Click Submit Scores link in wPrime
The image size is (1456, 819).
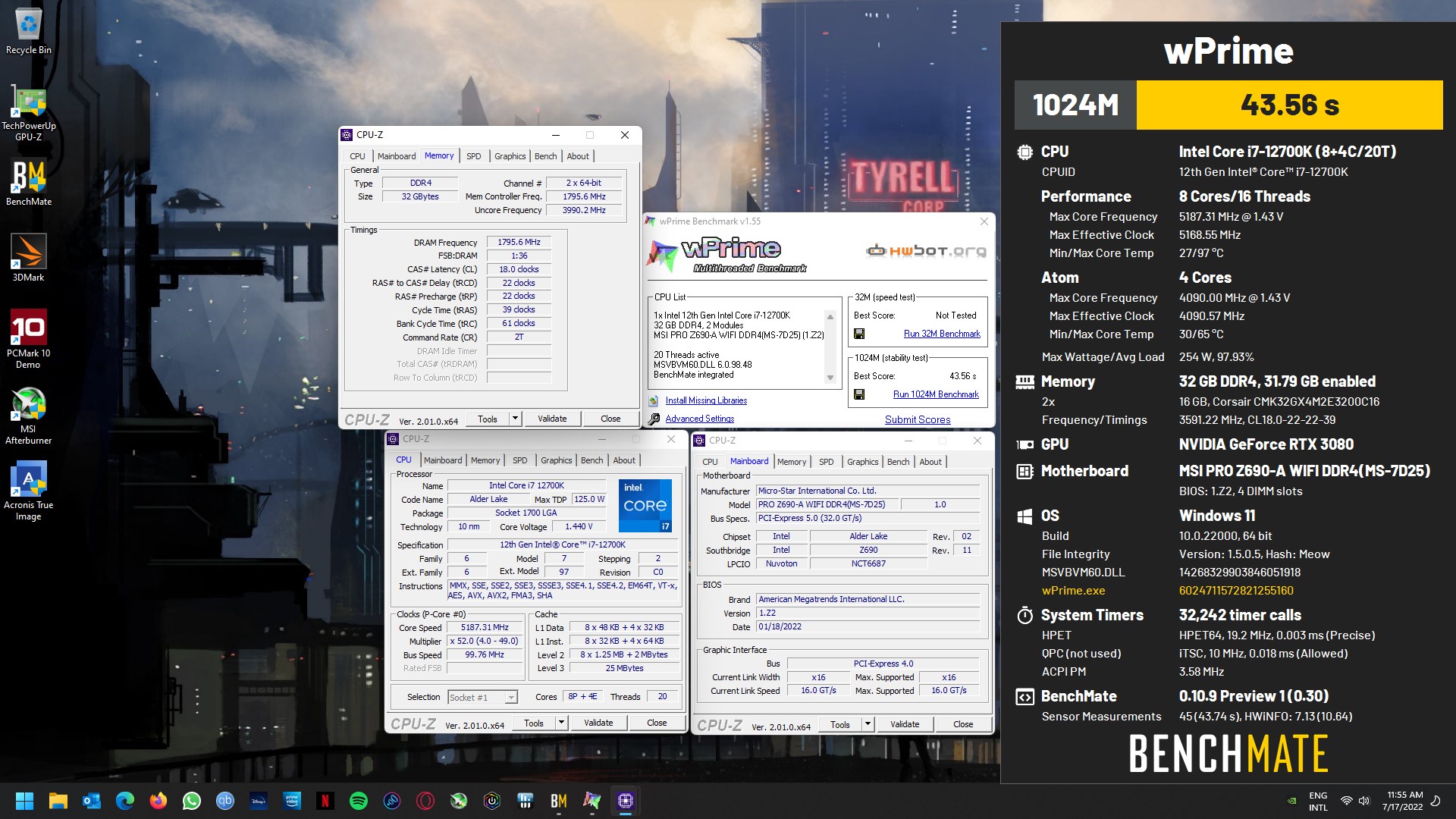[918, 419]
